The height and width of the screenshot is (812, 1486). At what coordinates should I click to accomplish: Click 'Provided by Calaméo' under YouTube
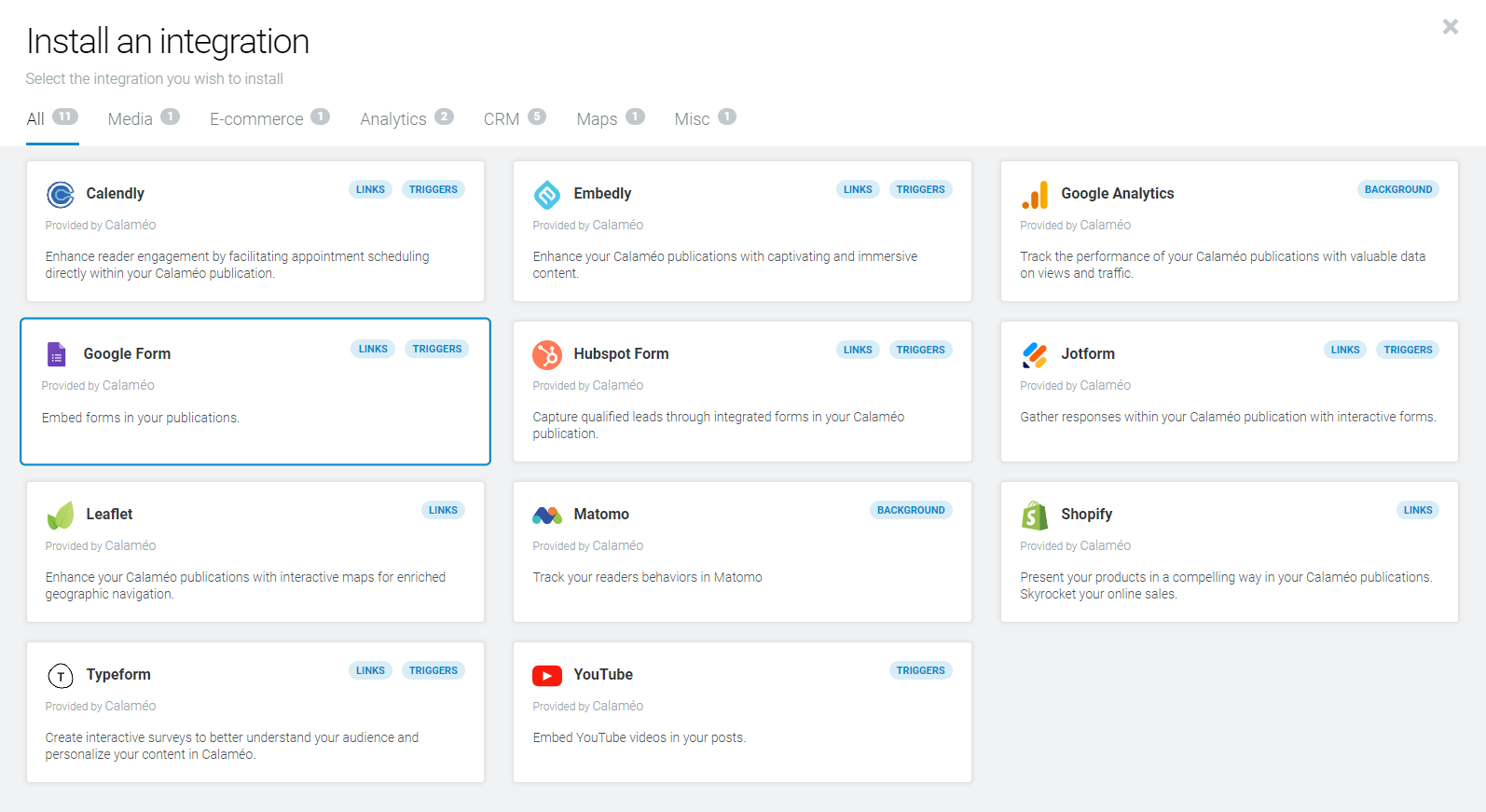(588, 706)
